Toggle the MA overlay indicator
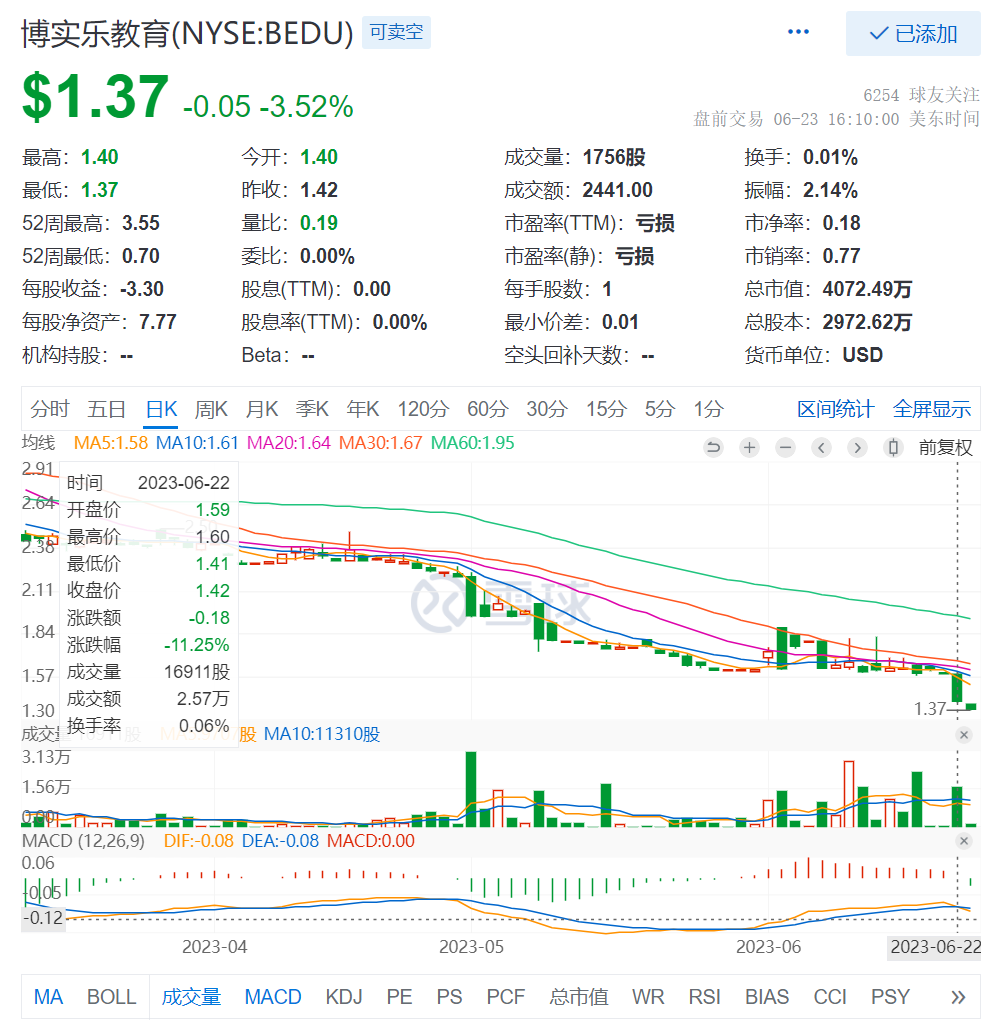1002x1031 pixels. (x=48, y=997)
